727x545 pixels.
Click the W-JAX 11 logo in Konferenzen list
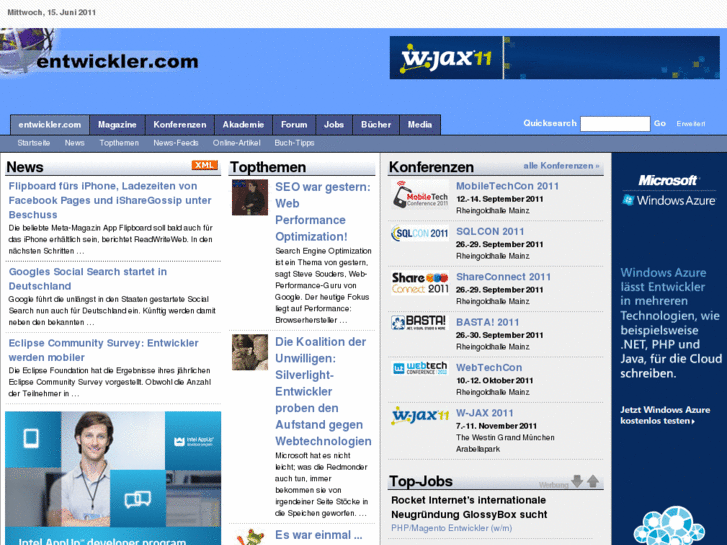pos(420,415)
